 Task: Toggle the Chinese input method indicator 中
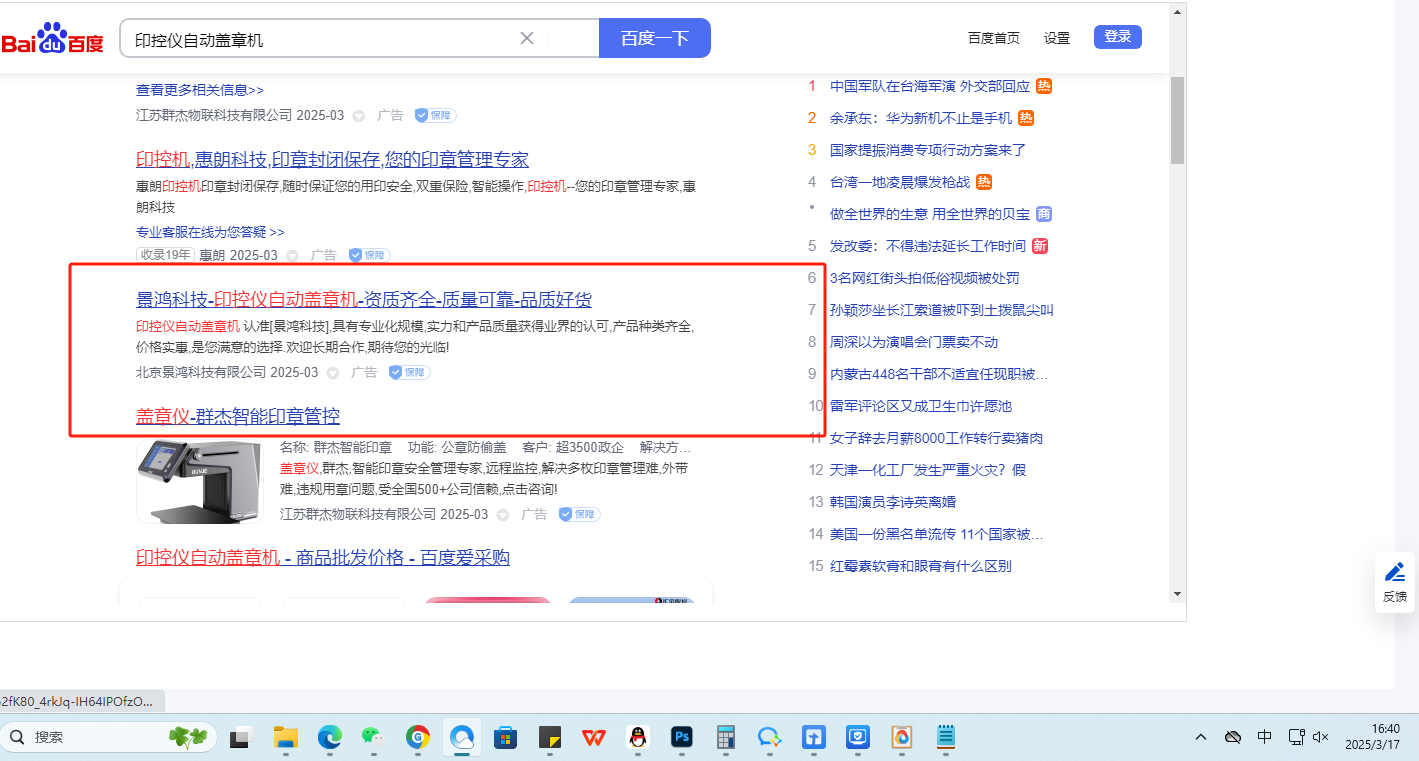1264,737
